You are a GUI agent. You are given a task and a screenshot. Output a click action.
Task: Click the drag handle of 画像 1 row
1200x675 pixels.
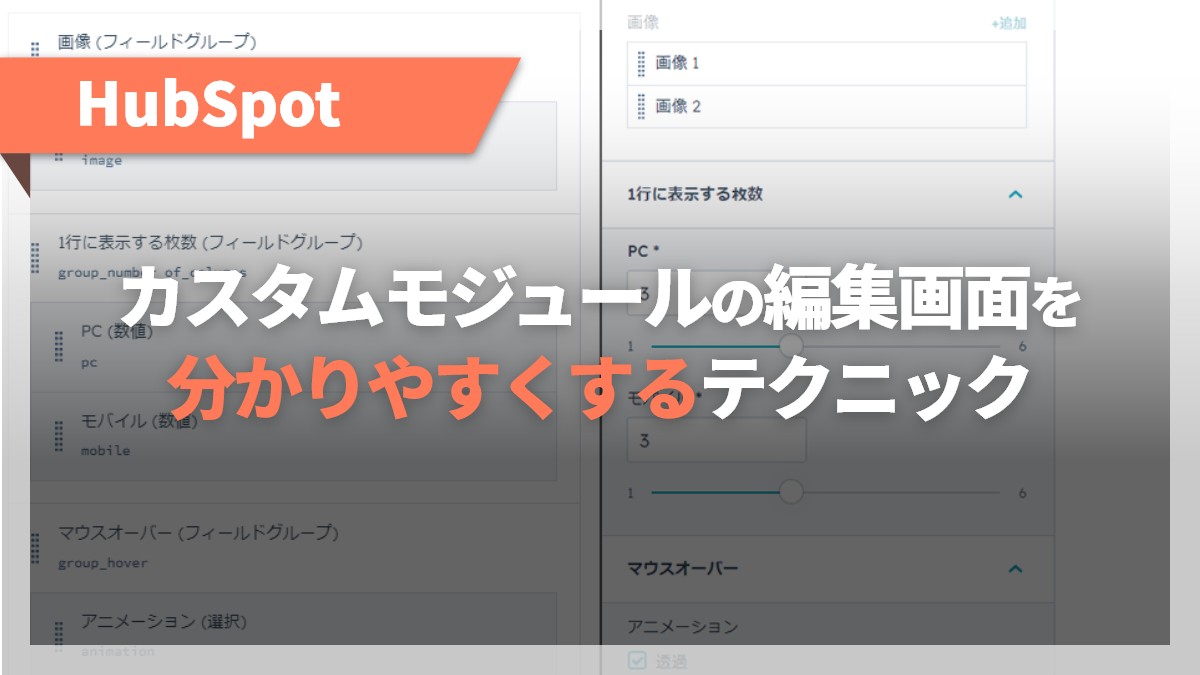click(x=641, y=63)
